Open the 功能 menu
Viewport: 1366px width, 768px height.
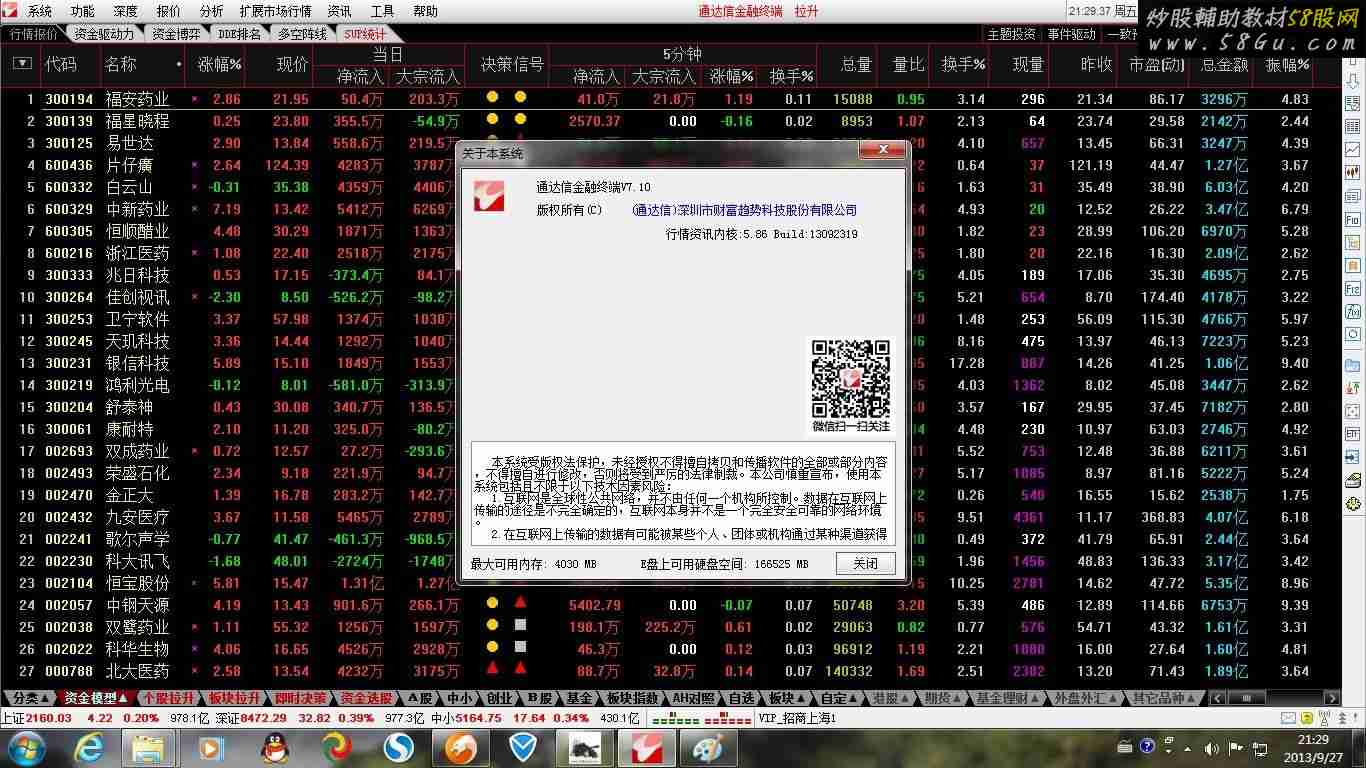pos(83,11)
